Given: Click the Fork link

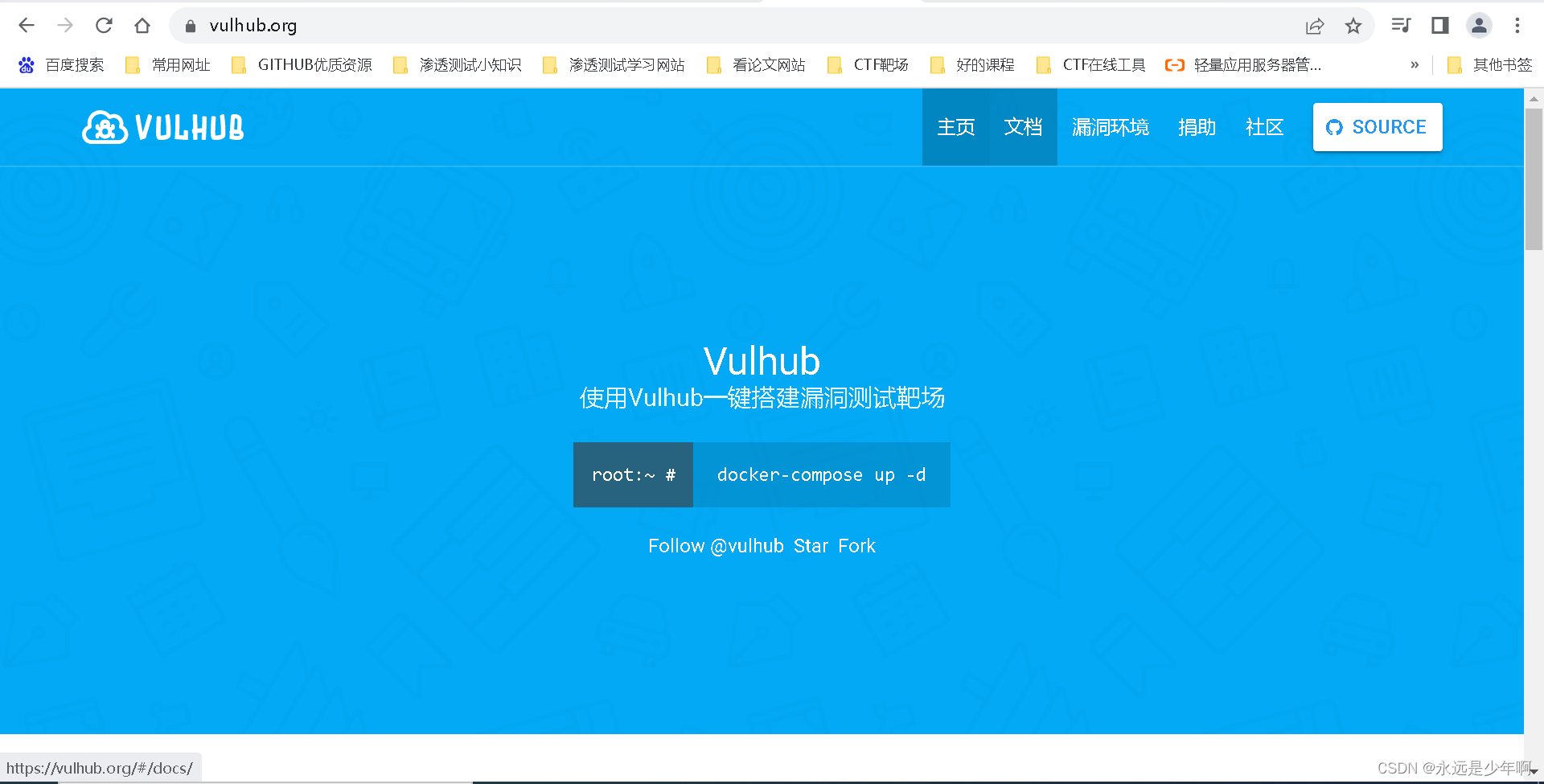Looking at the screenshot, I should [856, 546].
